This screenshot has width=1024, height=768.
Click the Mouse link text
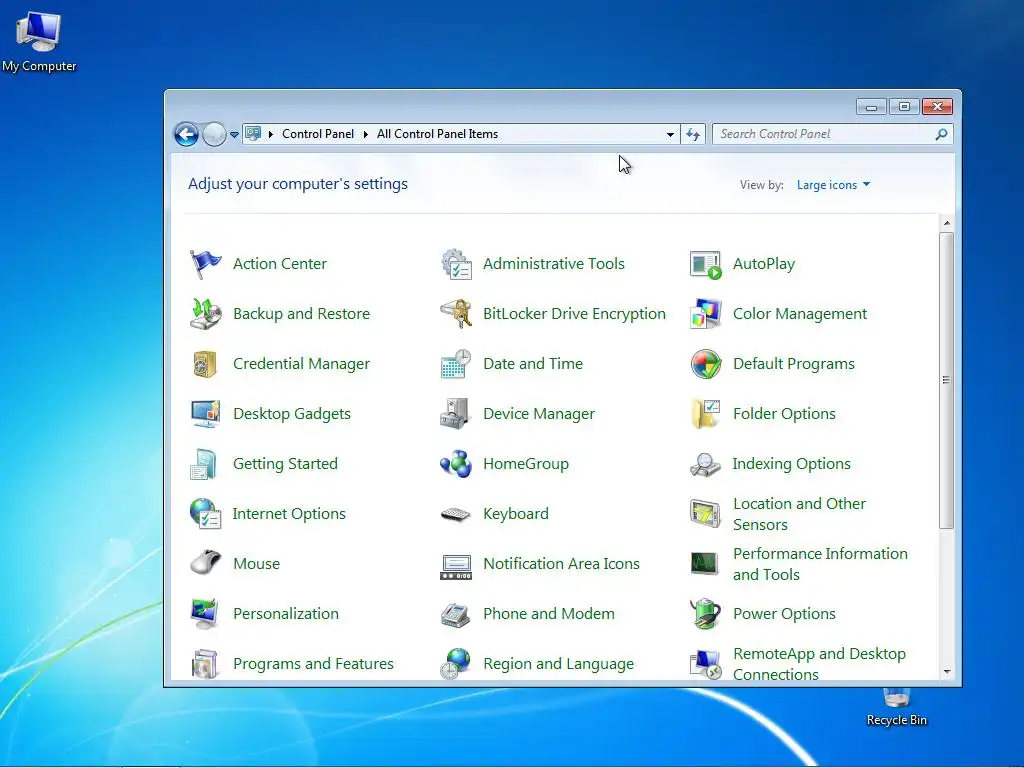coord(257,564)
